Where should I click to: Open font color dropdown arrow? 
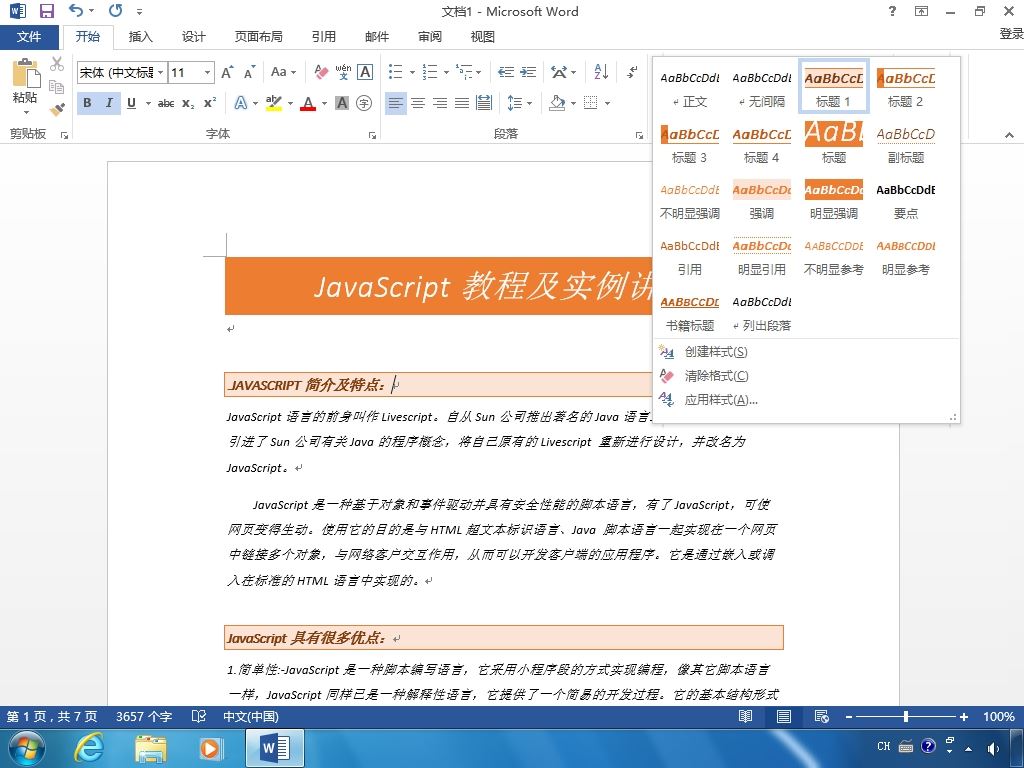pos(324,103)
